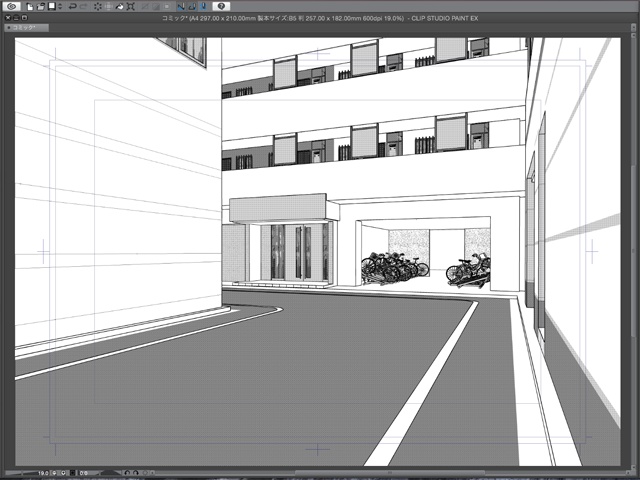
Task: Click the clear outside selection icon
Action: (x=109, y=6)
